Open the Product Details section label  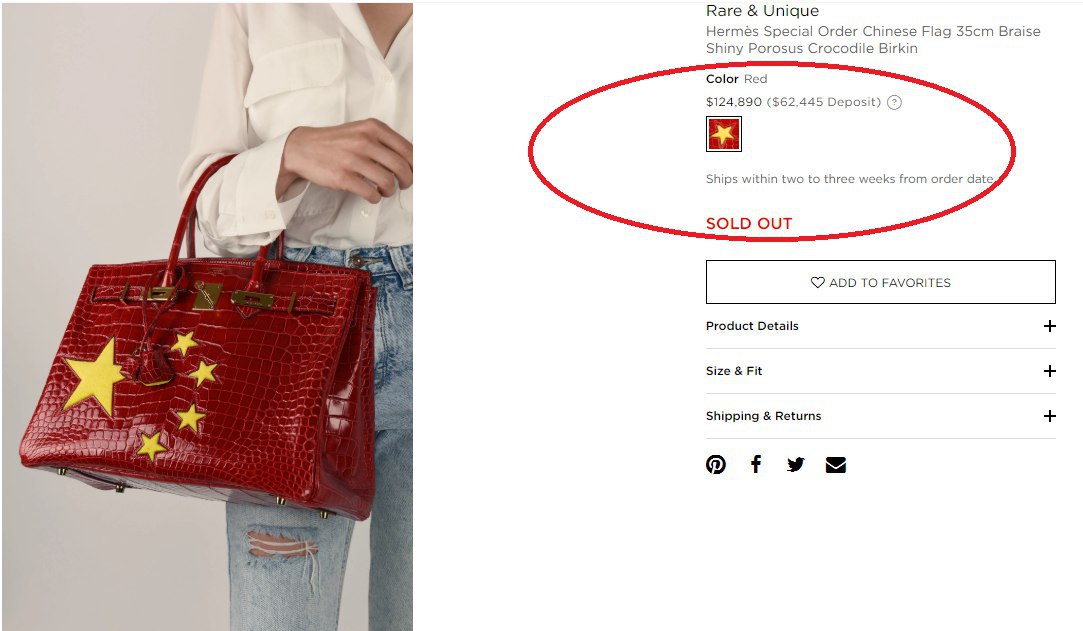tap(752, 326)
